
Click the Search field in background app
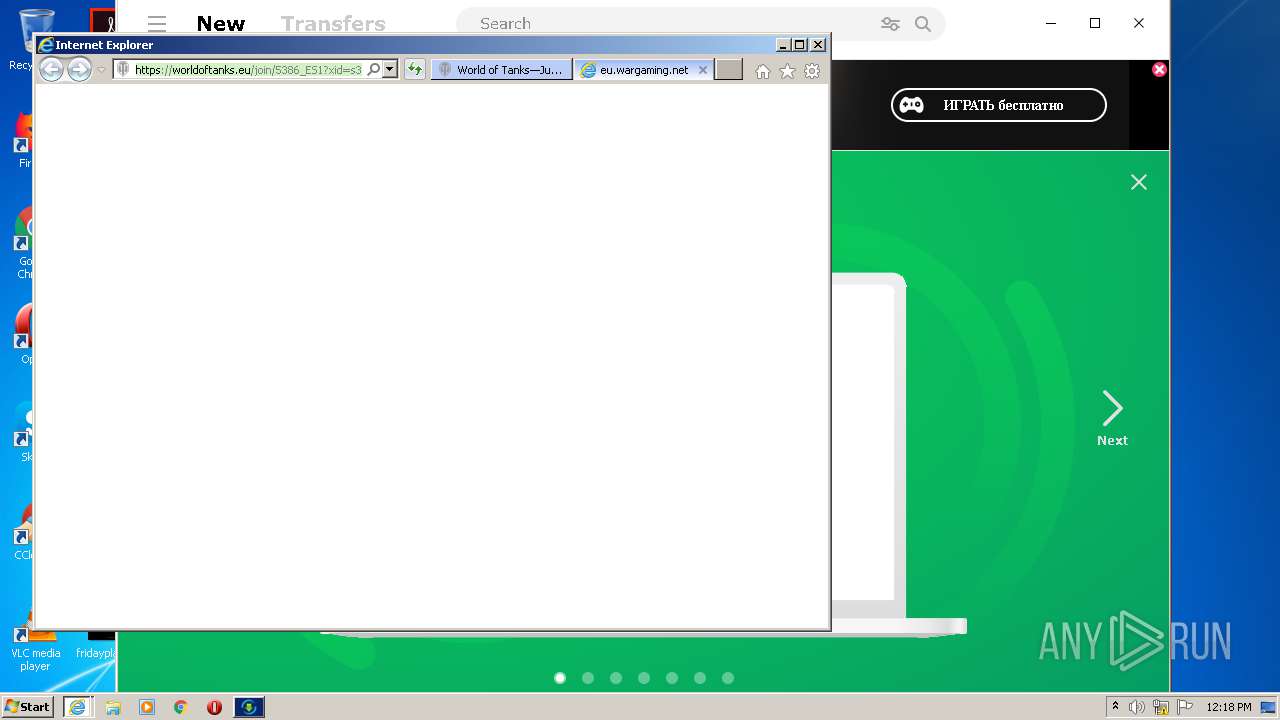(x=670, y=24)
